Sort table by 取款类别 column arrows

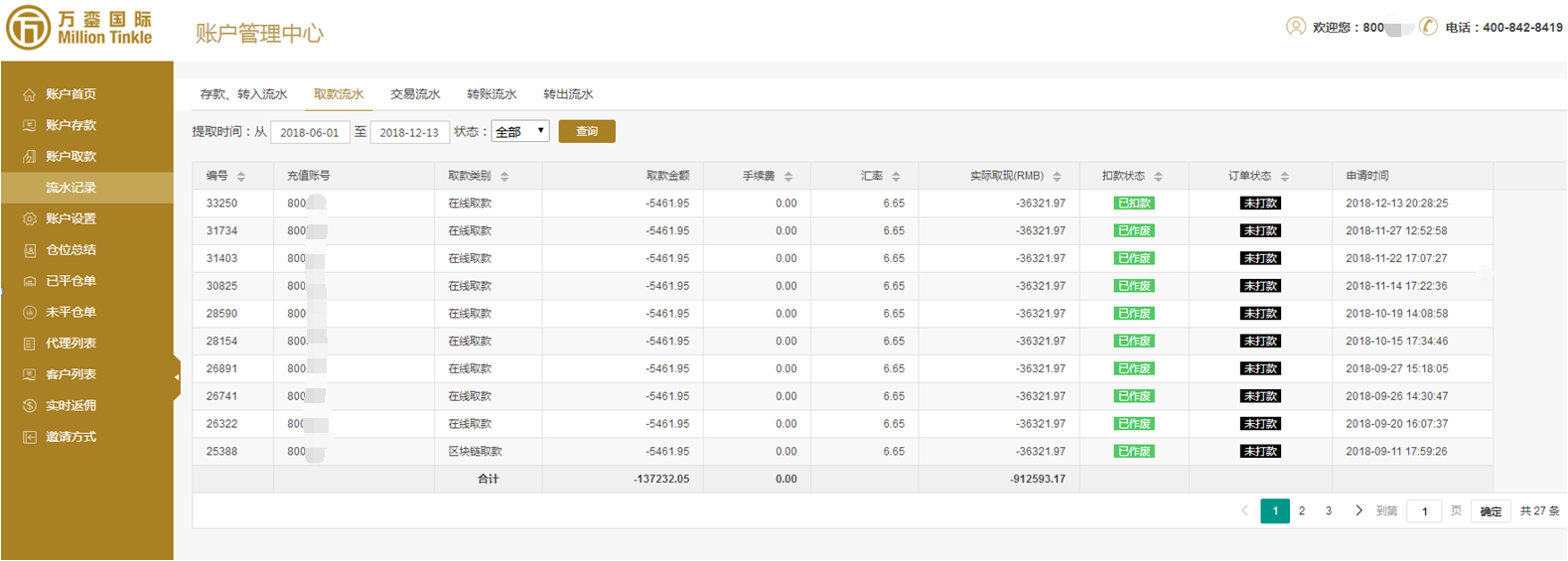coord(504,177)
